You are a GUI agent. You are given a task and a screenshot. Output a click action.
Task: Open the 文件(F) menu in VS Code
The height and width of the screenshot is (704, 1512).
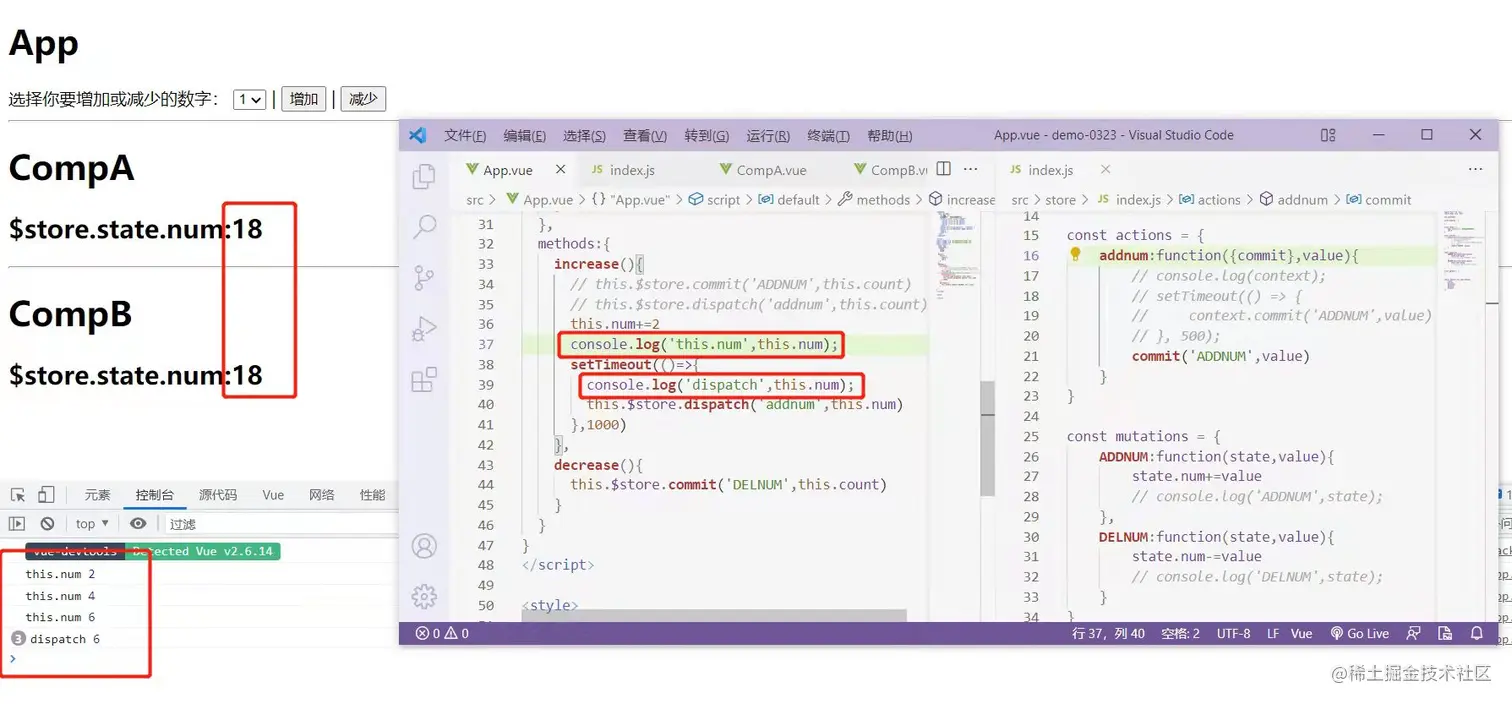tap(465, 135)
